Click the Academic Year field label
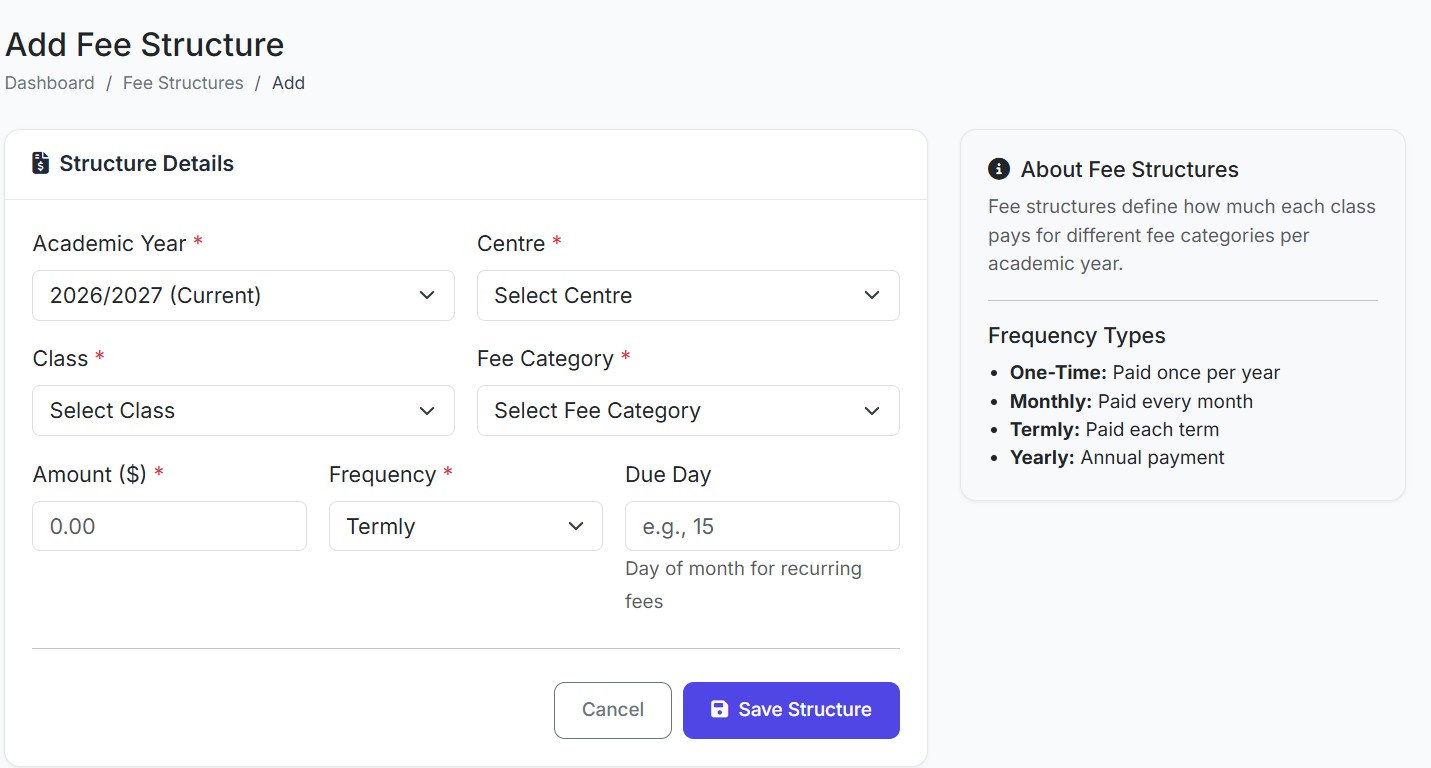 coord(109,243)
